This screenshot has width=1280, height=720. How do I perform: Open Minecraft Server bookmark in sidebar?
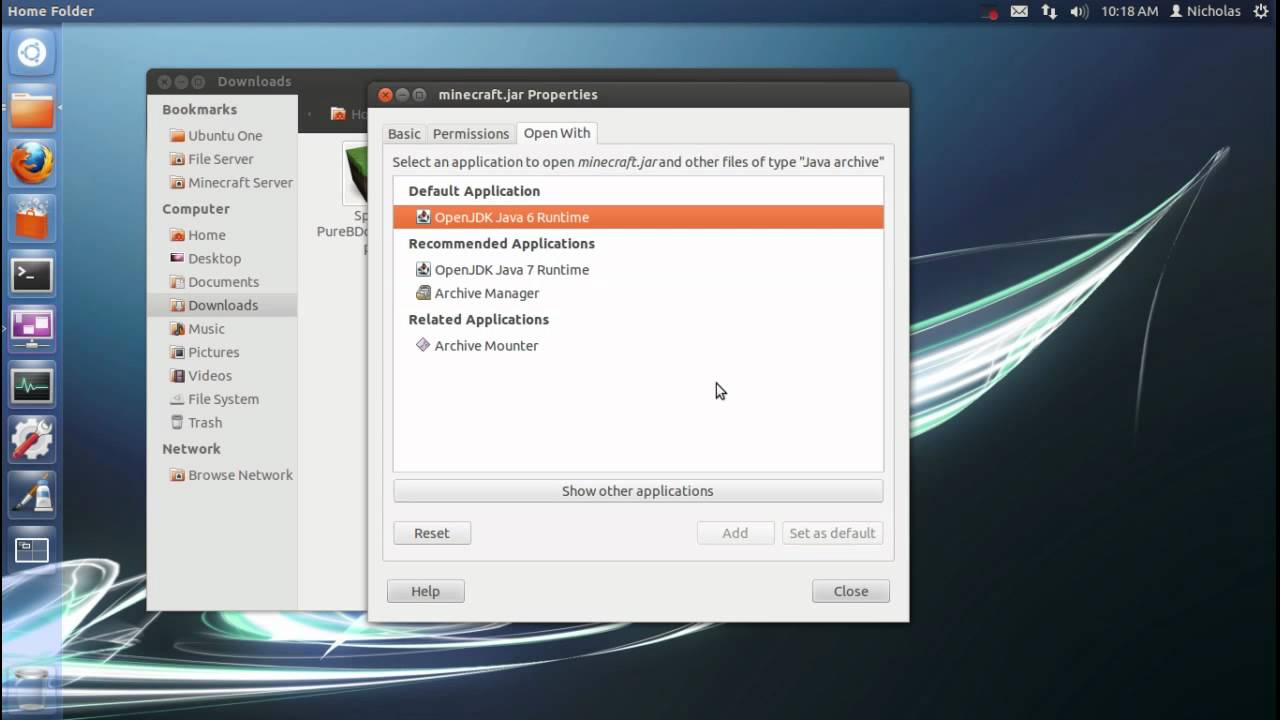pyautogui.click(x=222, y=182)
